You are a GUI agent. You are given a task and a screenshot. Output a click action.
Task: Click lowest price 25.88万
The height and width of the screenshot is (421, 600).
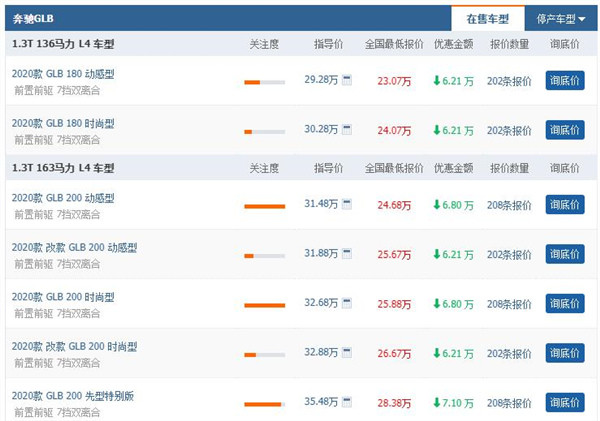pos(394,304)
